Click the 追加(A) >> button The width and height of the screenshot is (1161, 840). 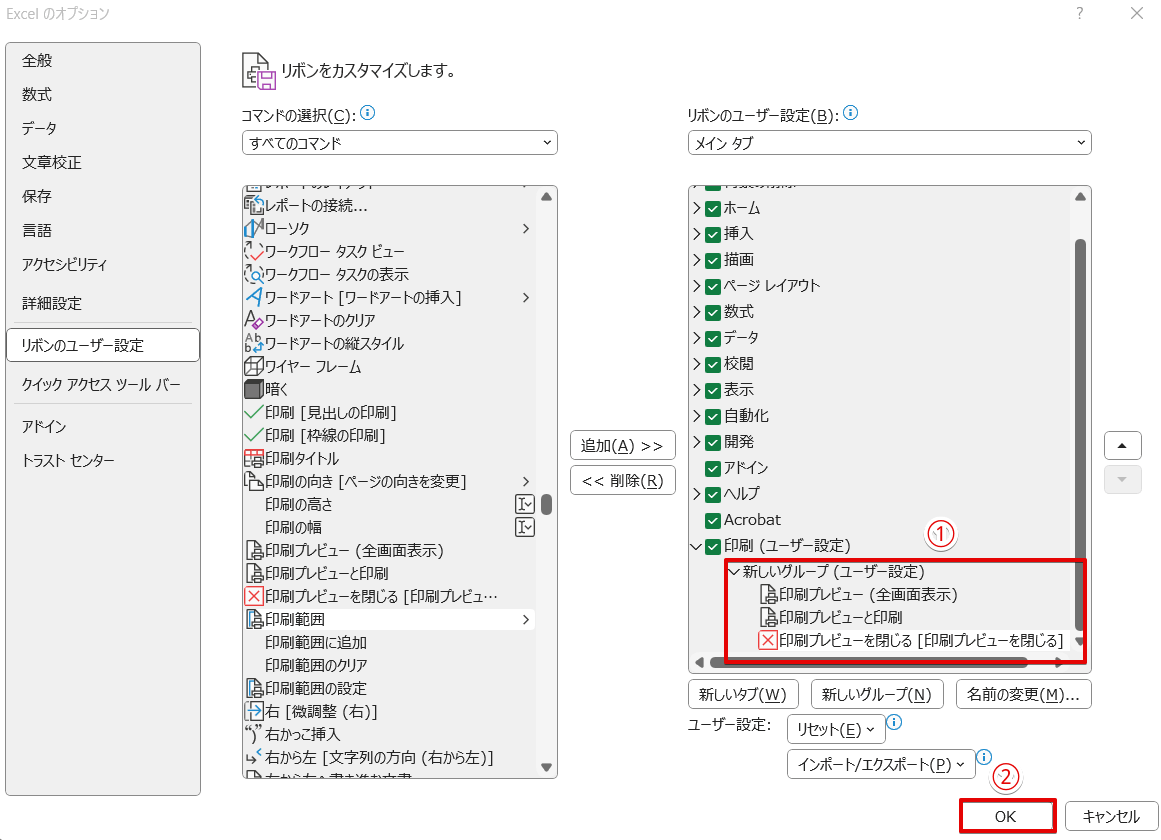tap(622, 444)
